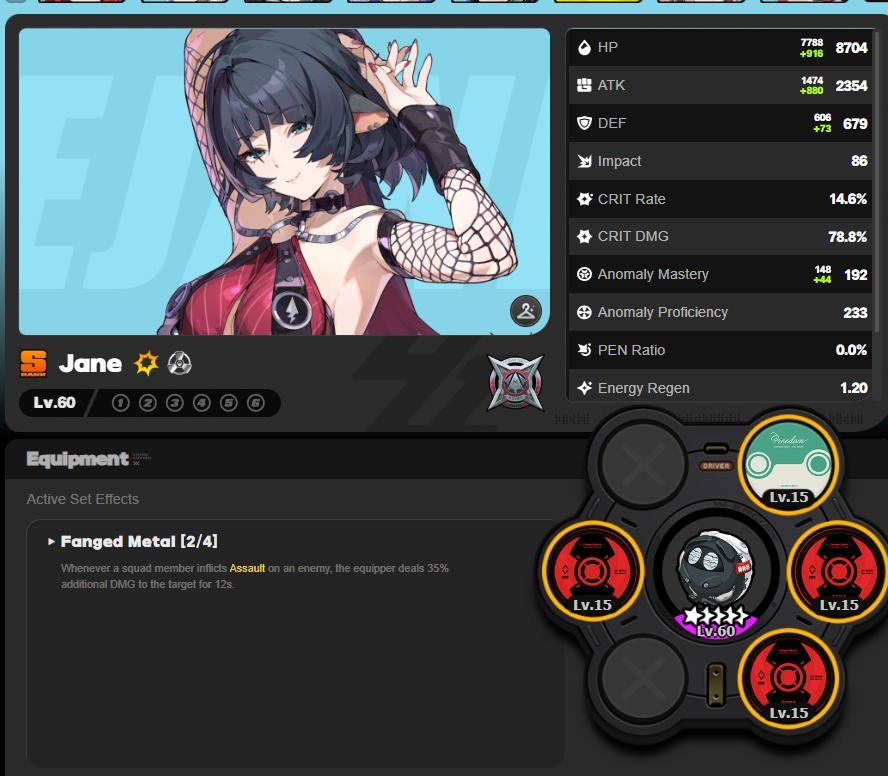Screen dimensions: 888x776
Task: Click the Anomaly Proficiency icon
Action: pyautogui.click(x=584, y=312)
